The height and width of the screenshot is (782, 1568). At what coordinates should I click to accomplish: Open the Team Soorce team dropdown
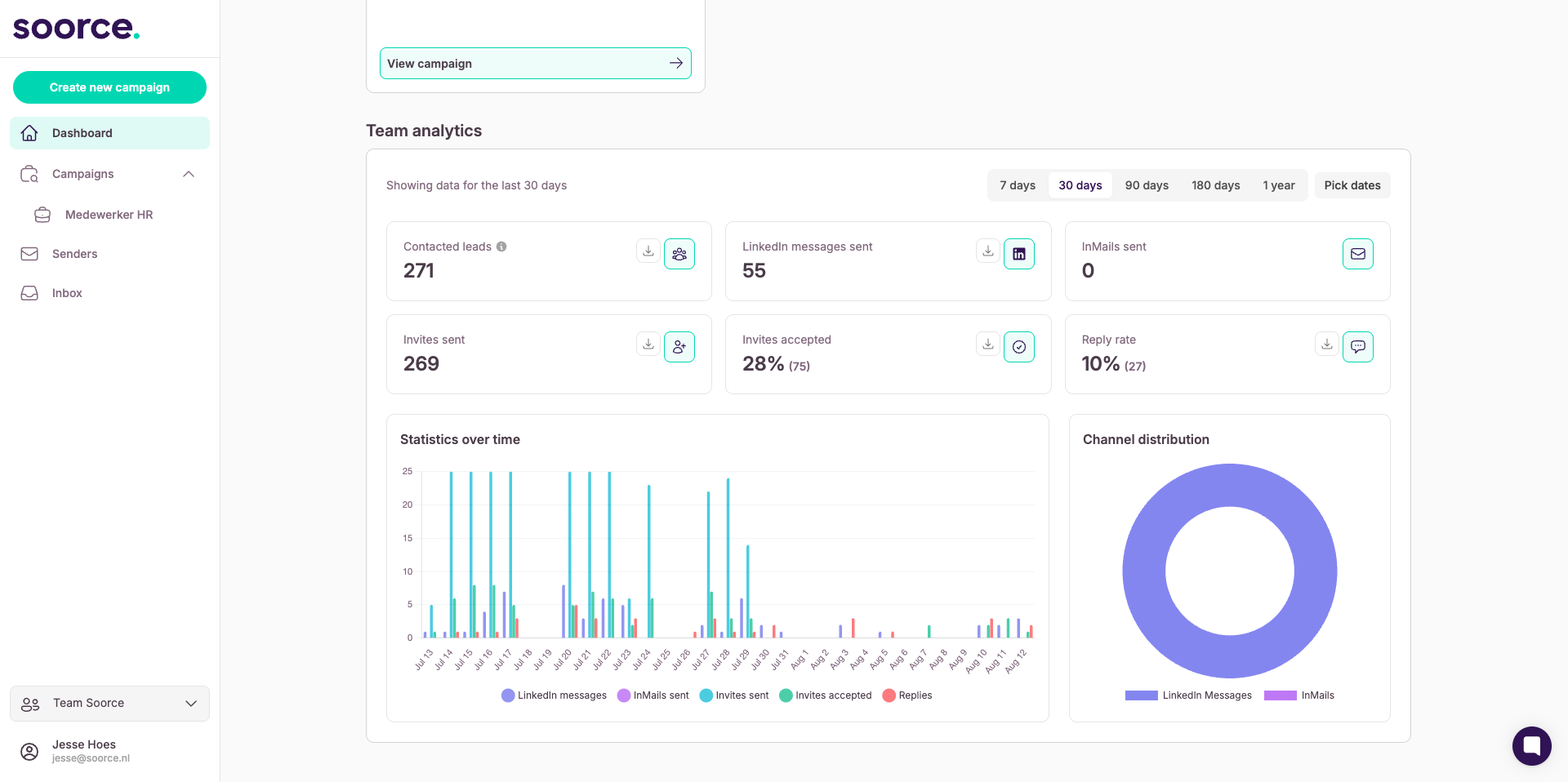click(109, 704)
